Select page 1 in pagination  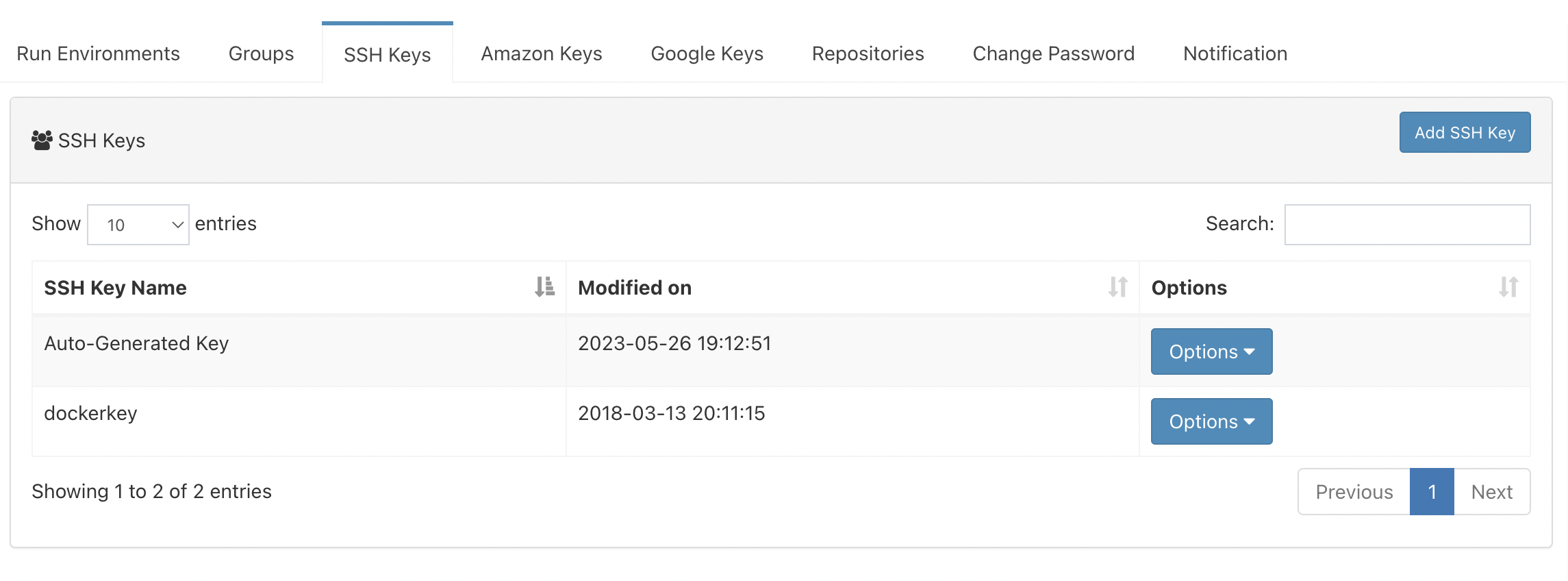[1432, 492]
